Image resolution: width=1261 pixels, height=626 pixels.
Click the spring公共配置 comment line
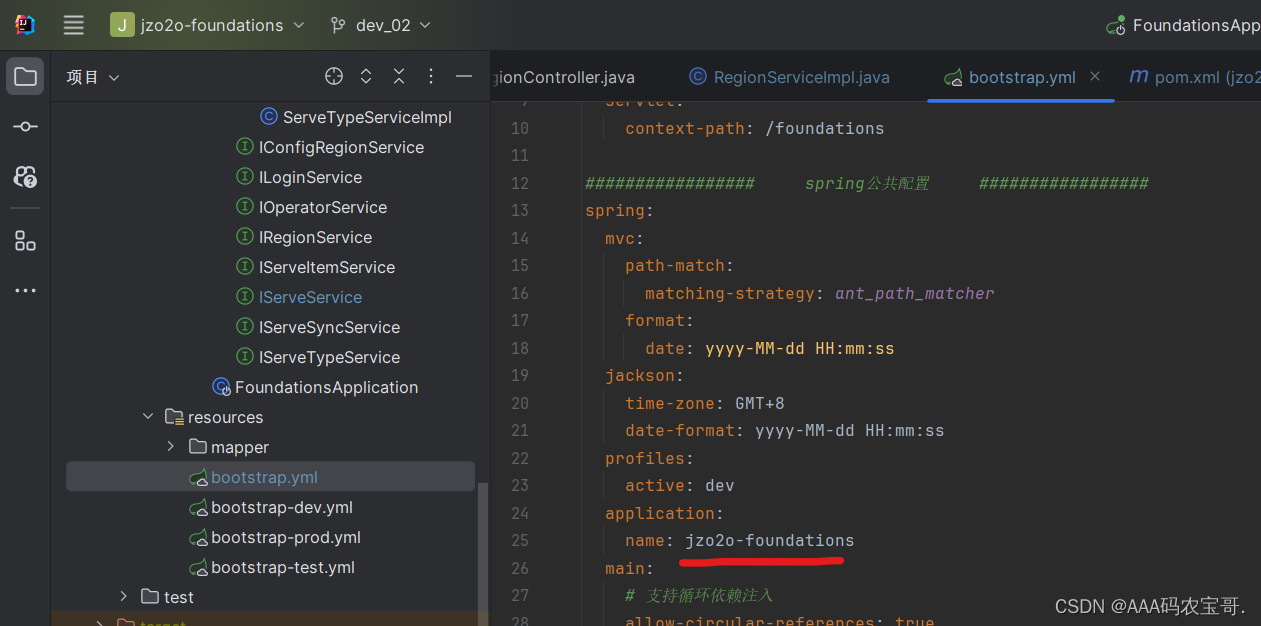[x=867, y=183]
